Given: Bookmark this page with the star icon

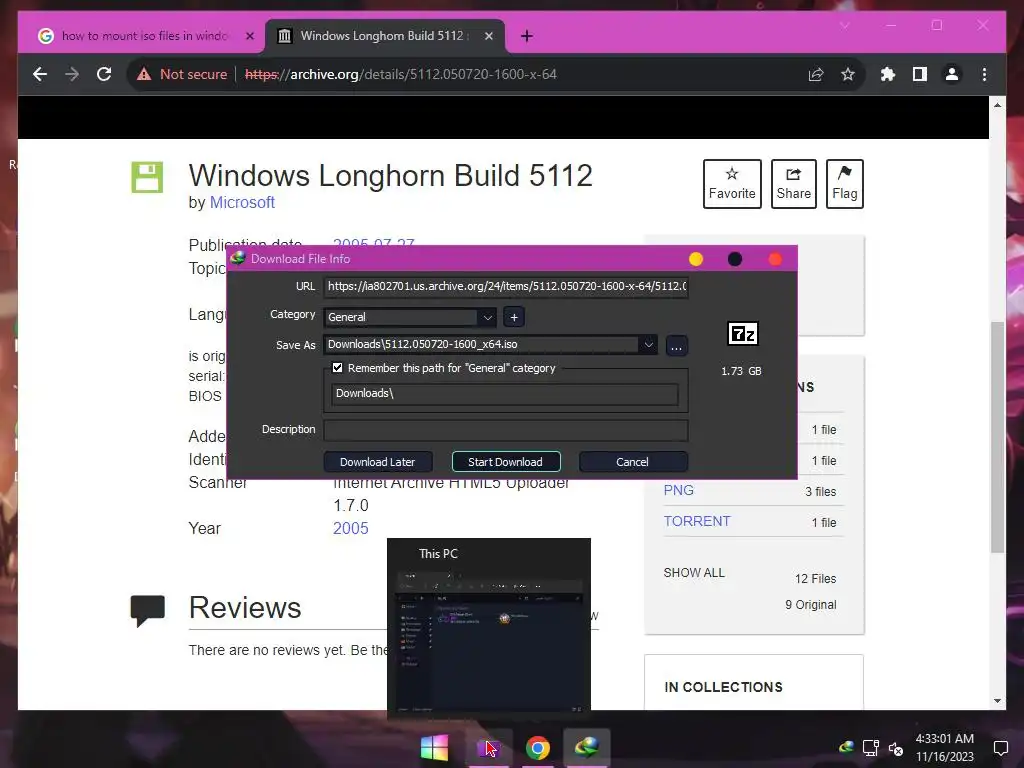Looking at the screenshot, I should pos(848,74).
